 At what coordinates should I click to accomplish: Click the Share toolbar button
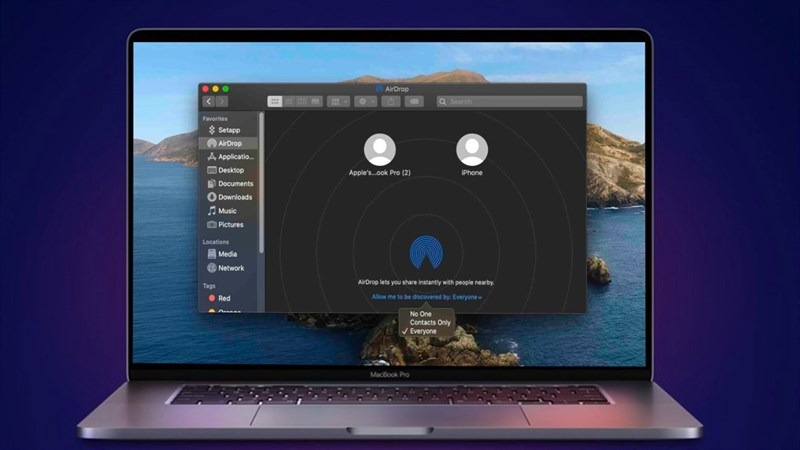391,102
